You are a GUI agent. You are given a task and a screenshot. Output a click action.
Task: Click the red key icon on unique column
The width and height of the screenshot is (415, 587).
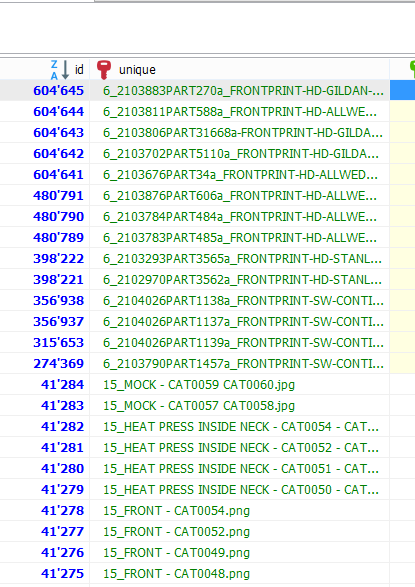[x=104, y=70]
